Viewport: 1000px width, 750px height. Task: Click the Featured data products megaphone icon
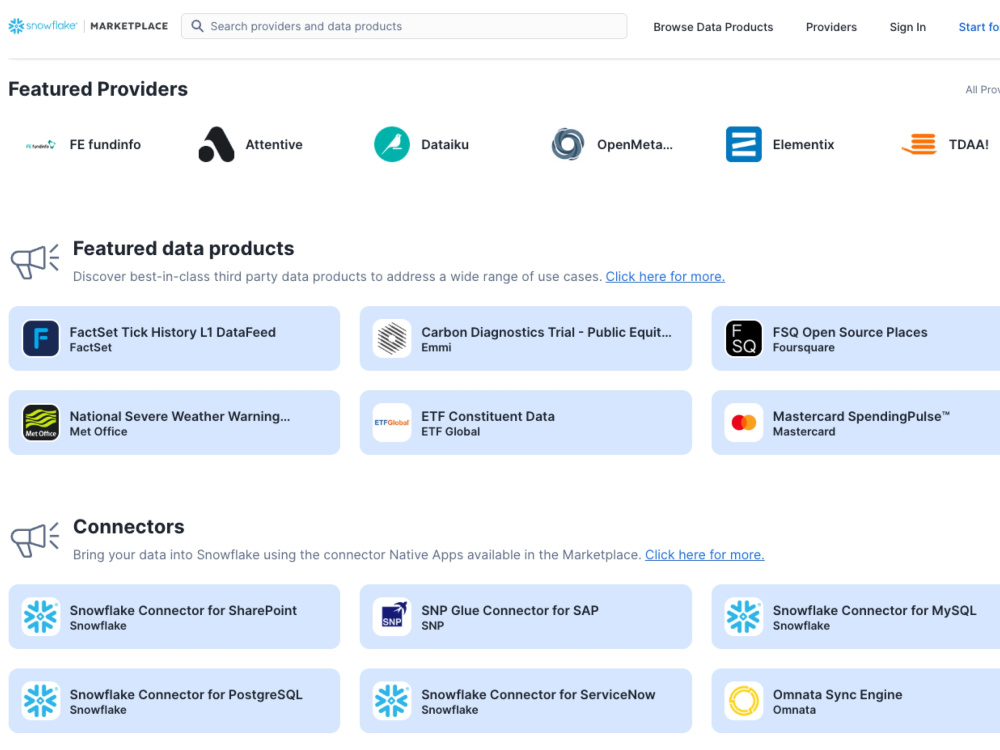(x=35, y=261)
